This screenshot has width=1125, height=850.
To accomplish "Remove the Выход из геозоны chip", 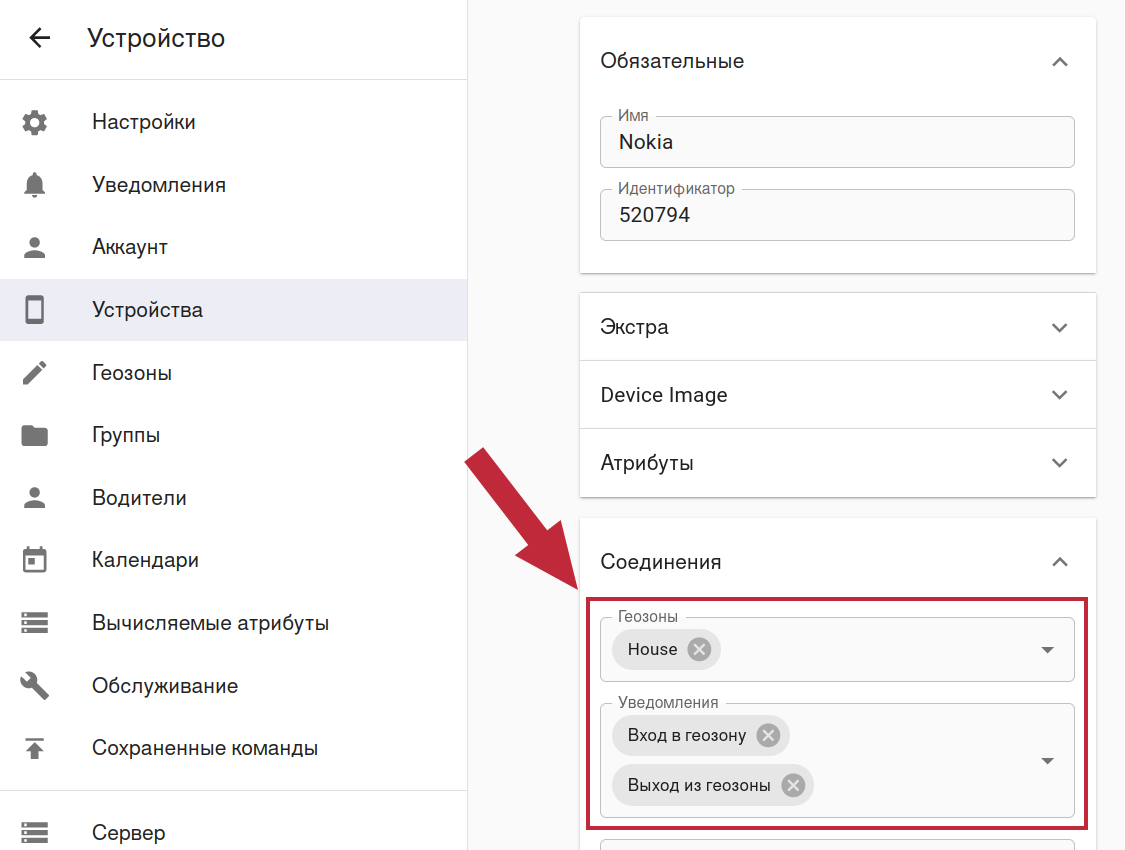I will 793,785.
